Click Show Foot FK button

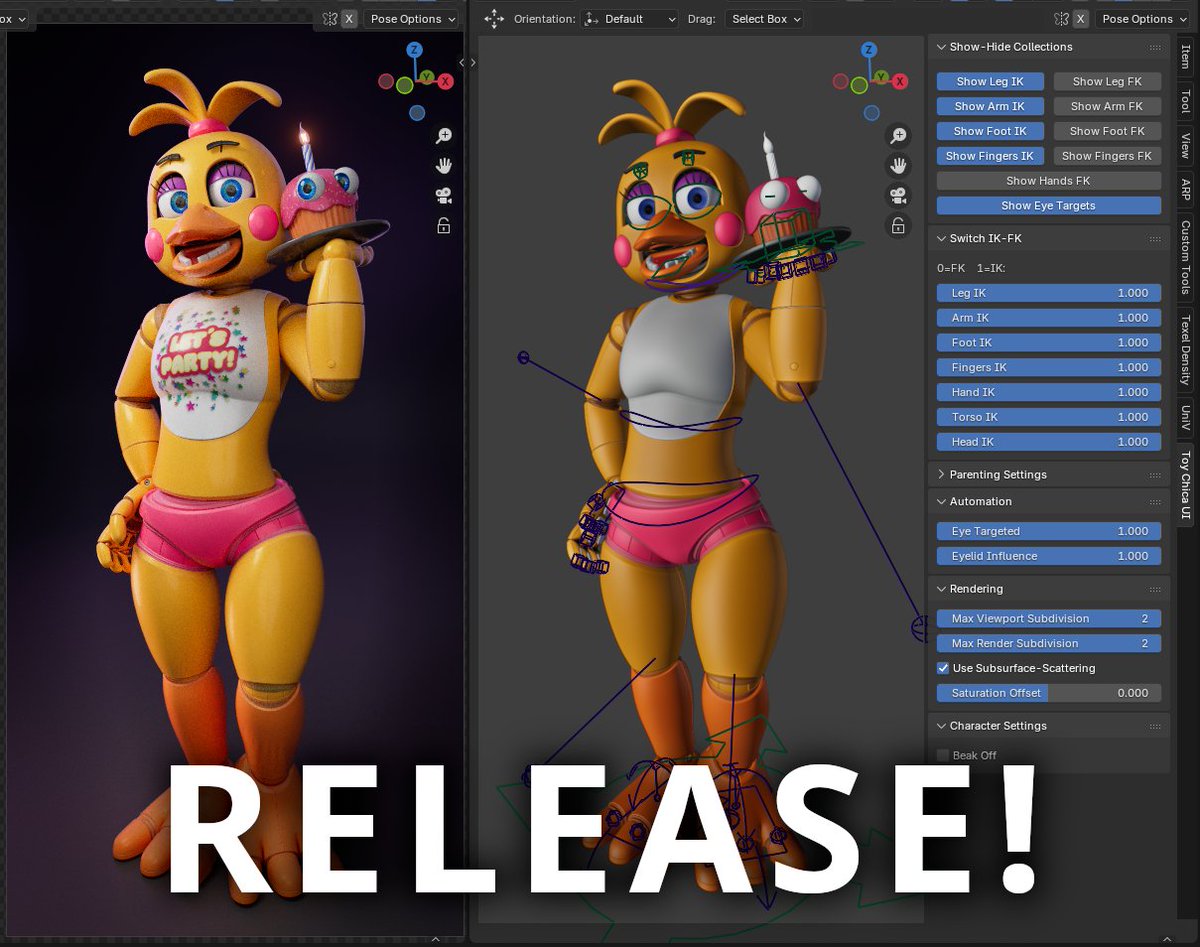coord(1106,131)
